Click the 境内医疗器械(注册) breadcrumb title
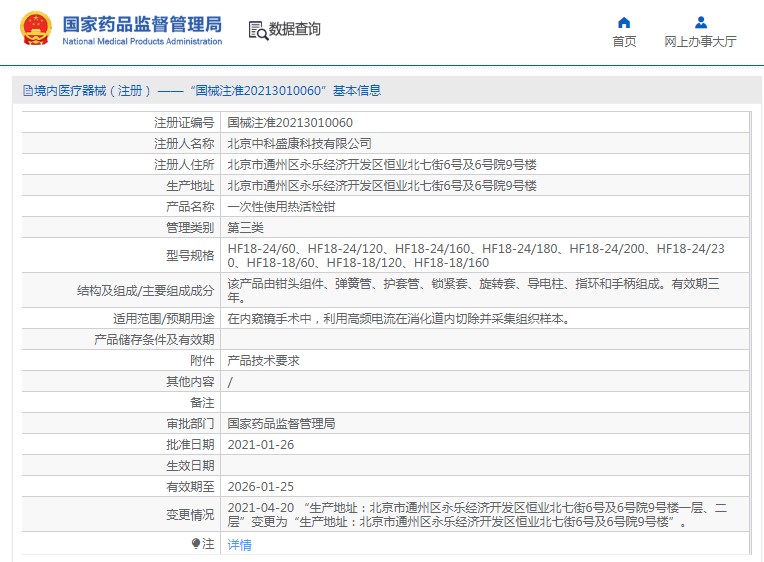The image size is (764, 562). click(93, 91)
